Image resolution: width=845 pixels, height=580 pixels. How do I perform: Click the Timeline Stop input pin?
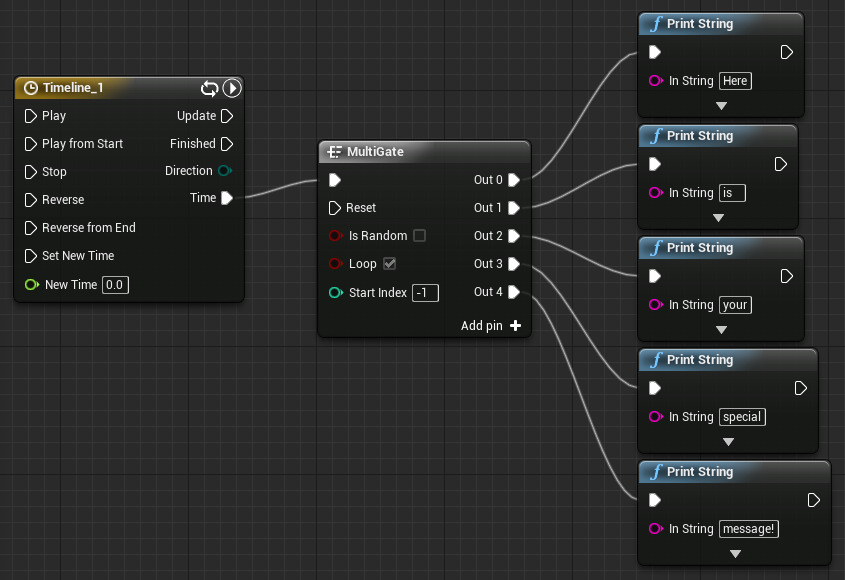point(30,172)
